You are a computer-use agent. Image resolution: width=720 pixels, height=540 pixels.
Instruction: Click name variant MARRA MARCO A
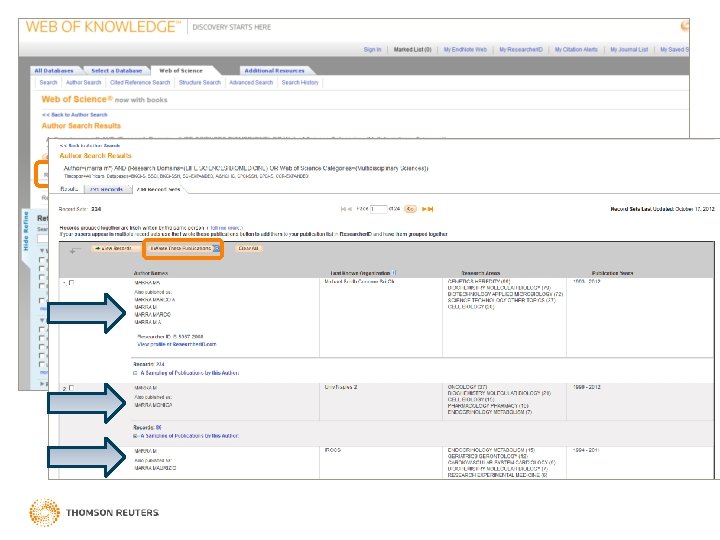tap(154, 300)
